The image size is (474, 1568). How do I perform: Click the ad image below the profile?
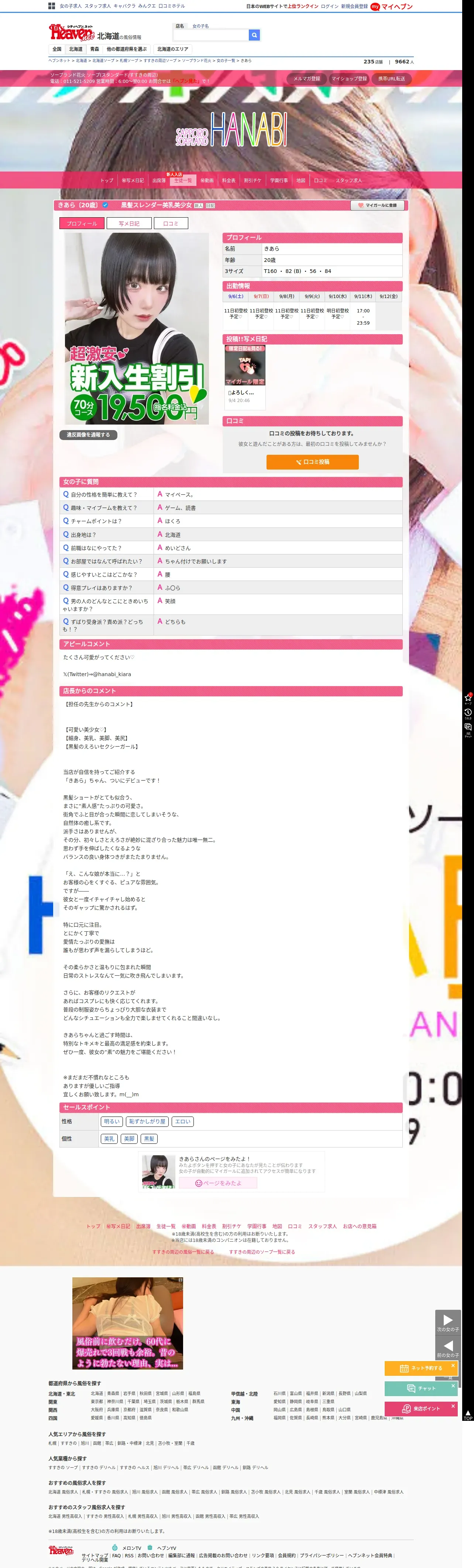127,1323
